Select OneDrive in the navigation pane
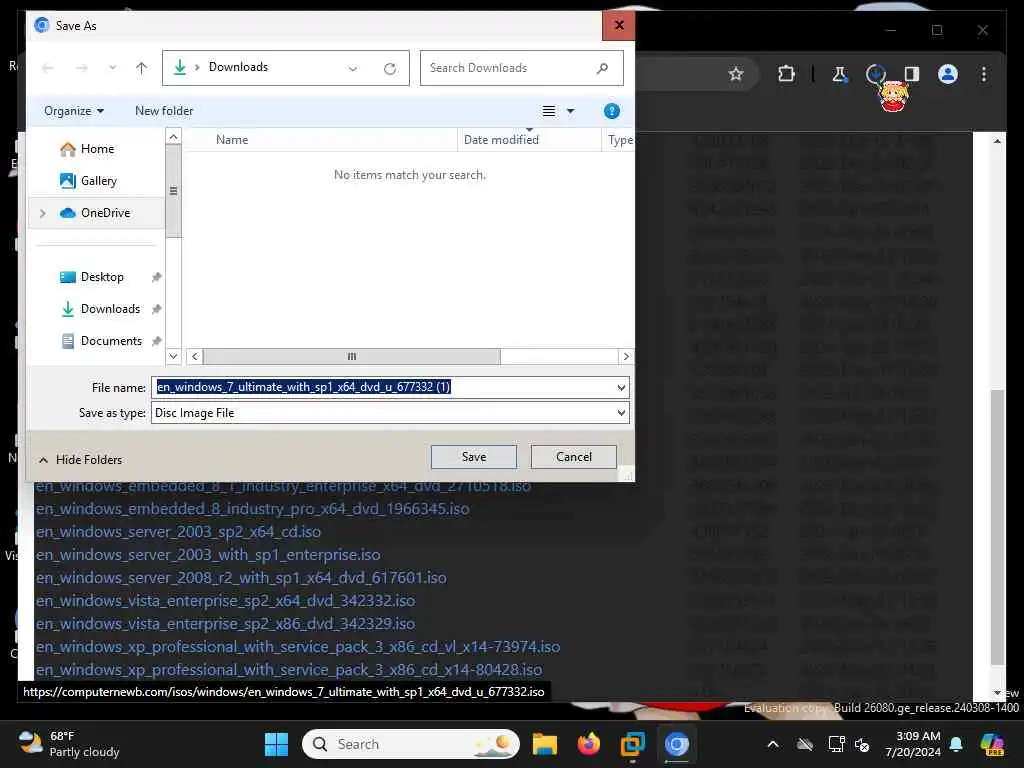 (x=97, y=213)
